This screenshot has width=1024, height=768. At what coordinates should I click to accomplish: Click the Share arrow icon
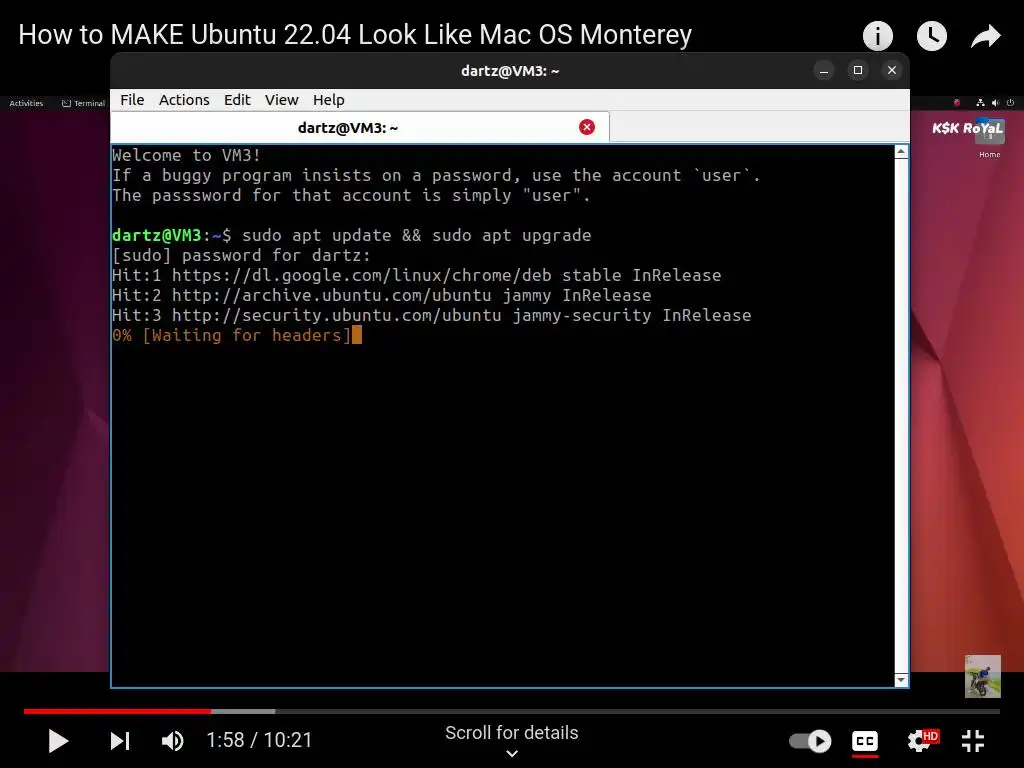[985, 36]
